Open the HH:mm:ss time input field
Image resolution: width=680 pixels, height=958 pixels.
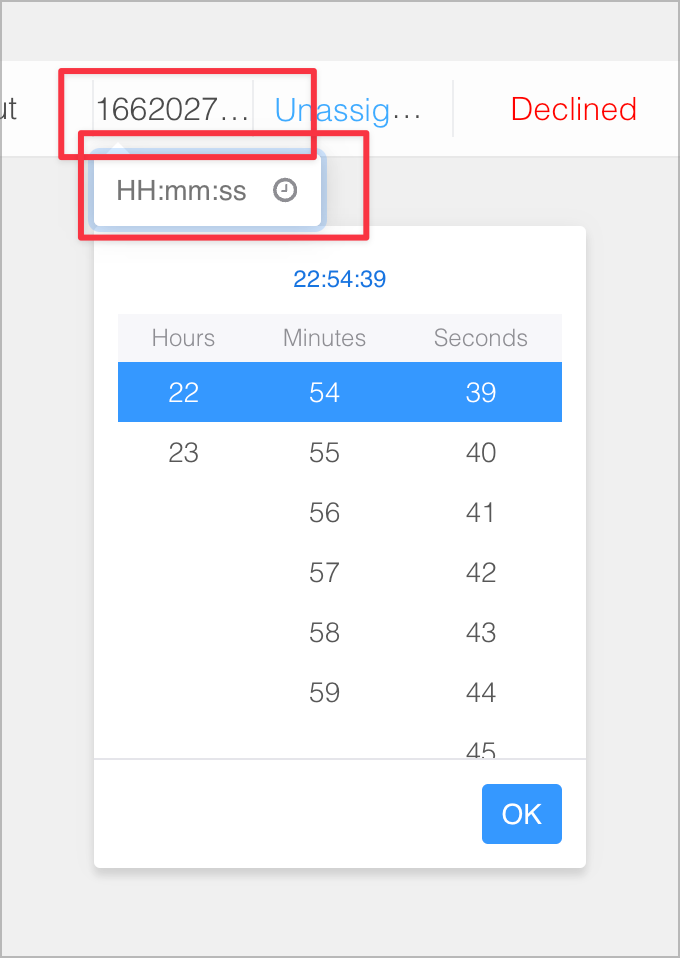[x=180, y=190]
